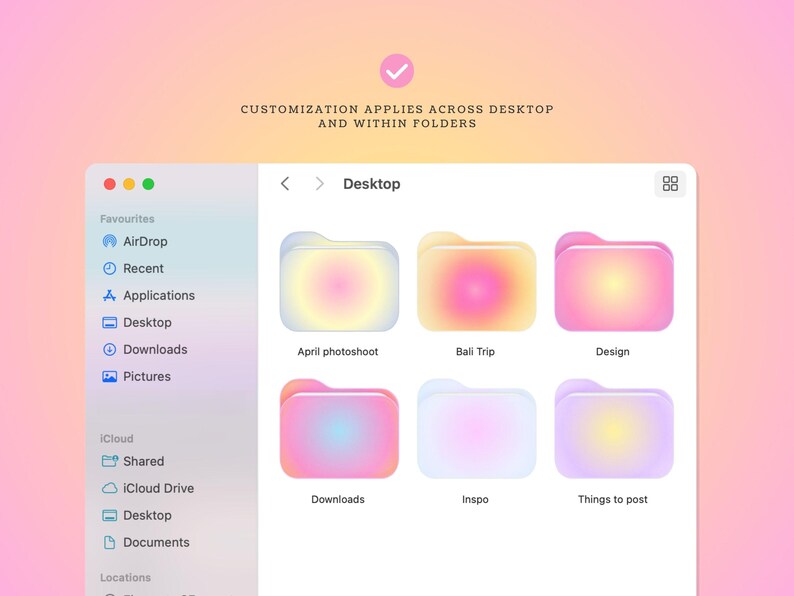The width and height of the screenshot is (794, 596).
Task: Minimize the window with yellow button
Action: click(129, 184)
